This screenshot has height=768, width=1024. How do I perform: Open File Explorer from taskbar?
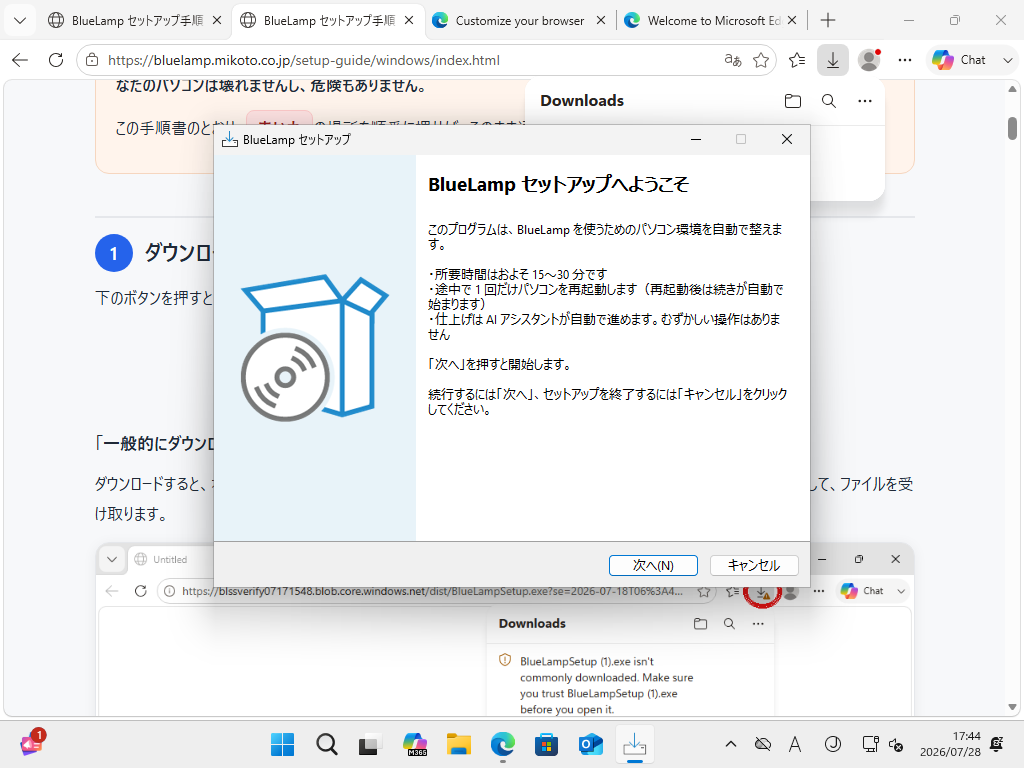pos(458,744)
